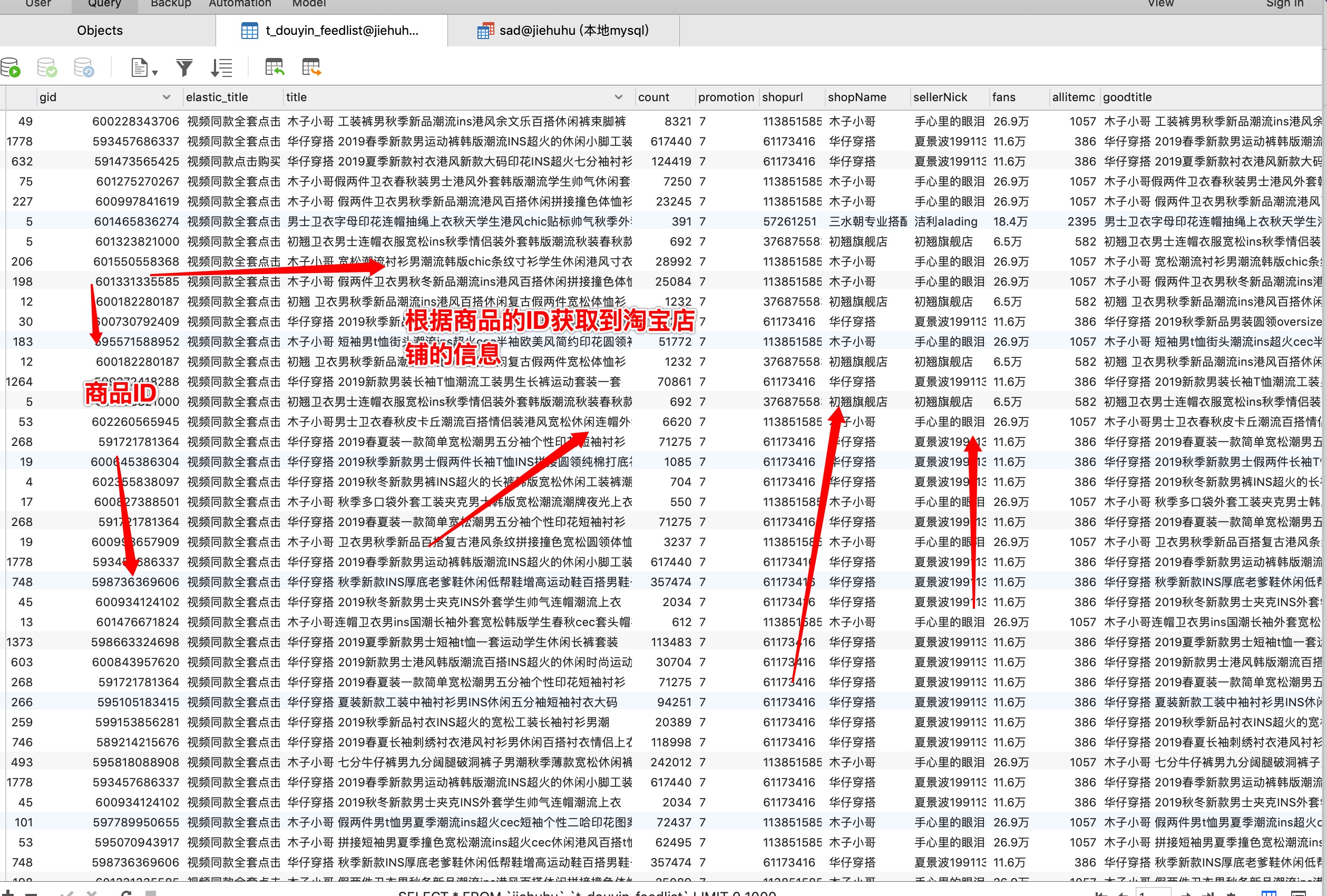Open the text view dropdown arrow
This screenshot has height=896, width=1327.
(x=155, y=72)
